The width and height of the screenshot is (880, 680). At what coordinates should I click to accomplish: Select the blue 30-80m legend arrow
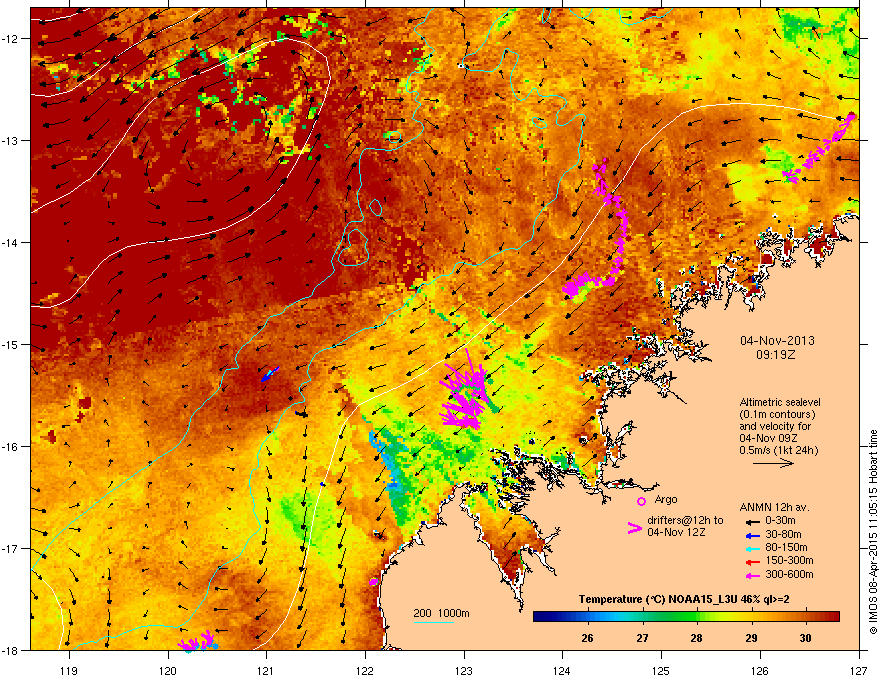pos(752,536)
